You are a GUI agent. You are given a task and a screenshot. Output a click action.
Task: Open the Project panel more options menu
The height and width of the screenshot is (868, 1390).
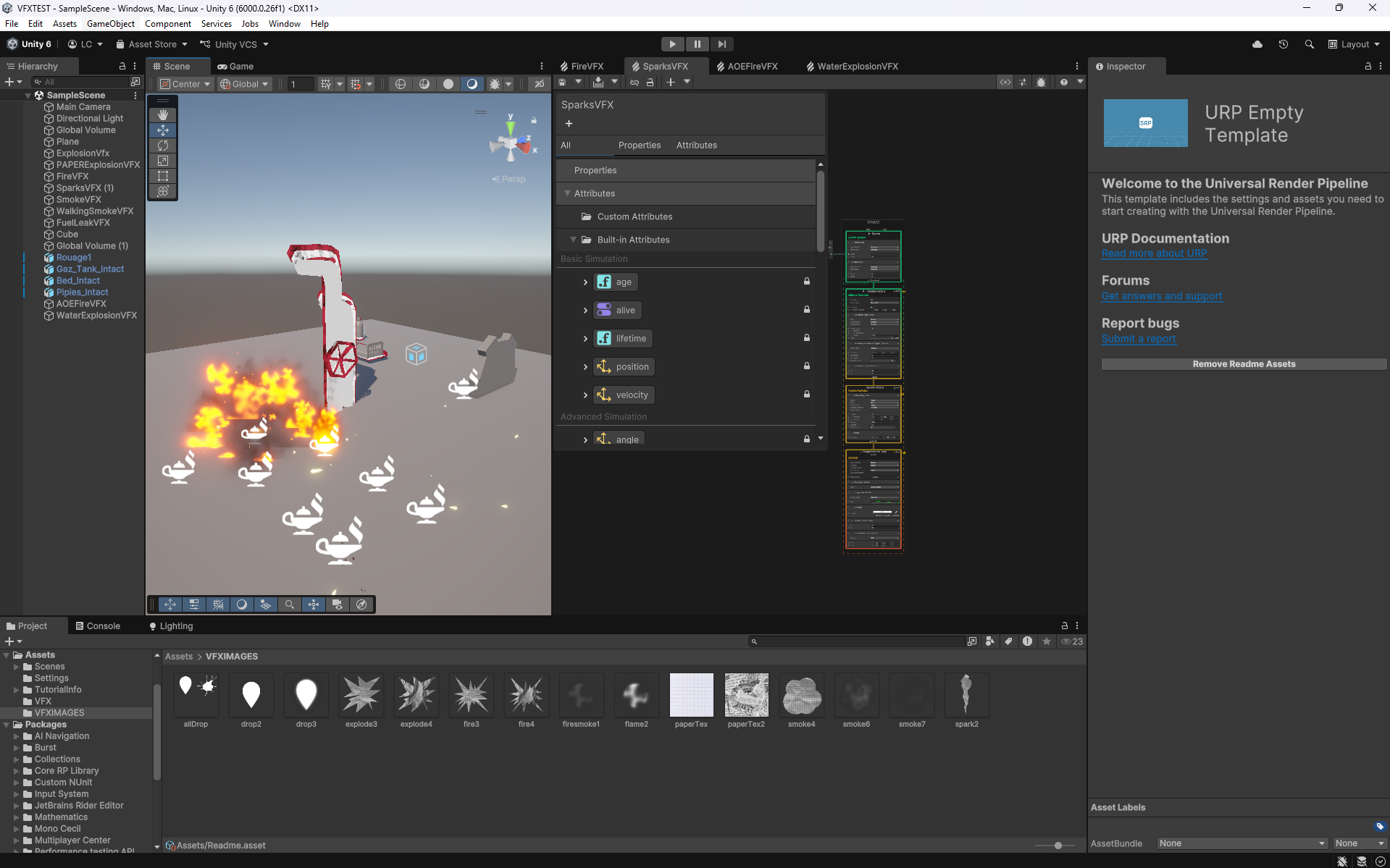coord(1077,625)
